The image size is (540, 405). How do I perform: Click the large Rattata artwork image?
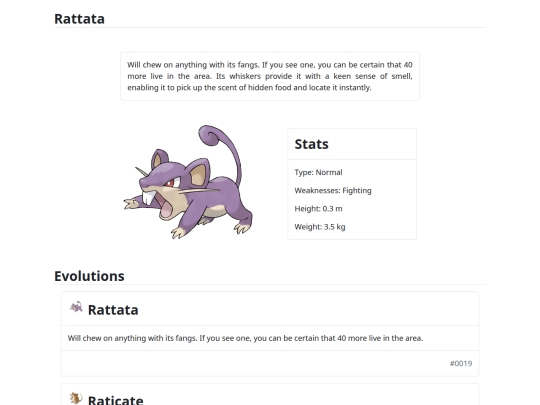188,182
